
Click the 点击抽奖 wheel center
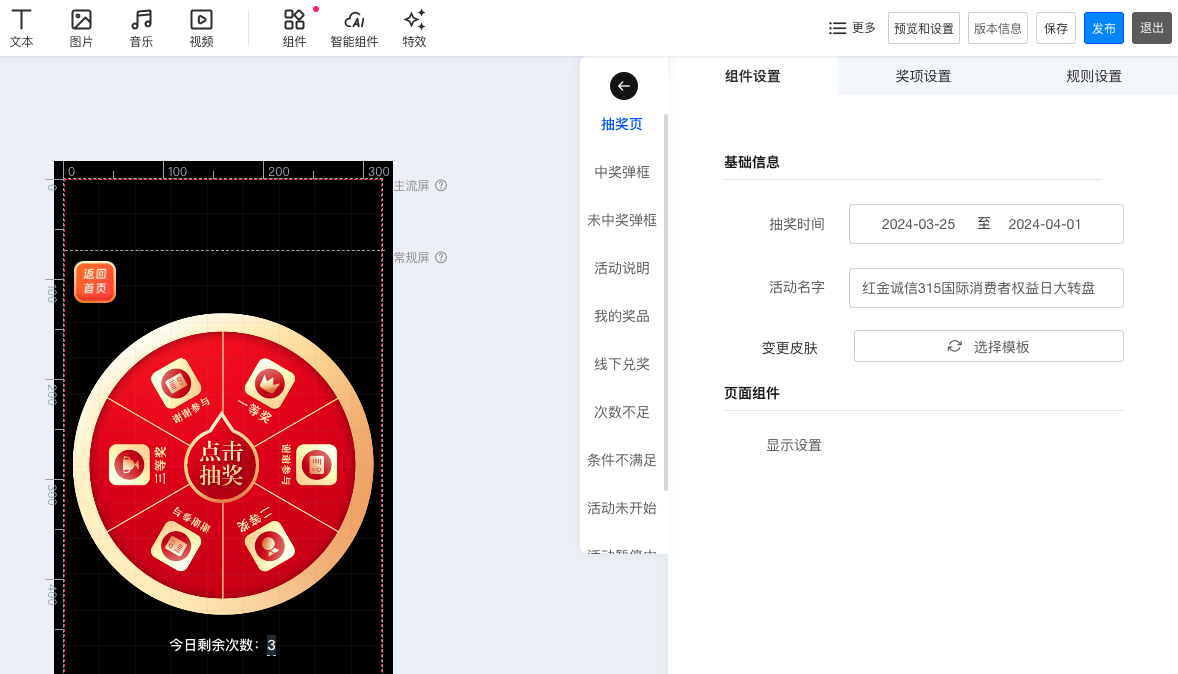click(222, 463)
